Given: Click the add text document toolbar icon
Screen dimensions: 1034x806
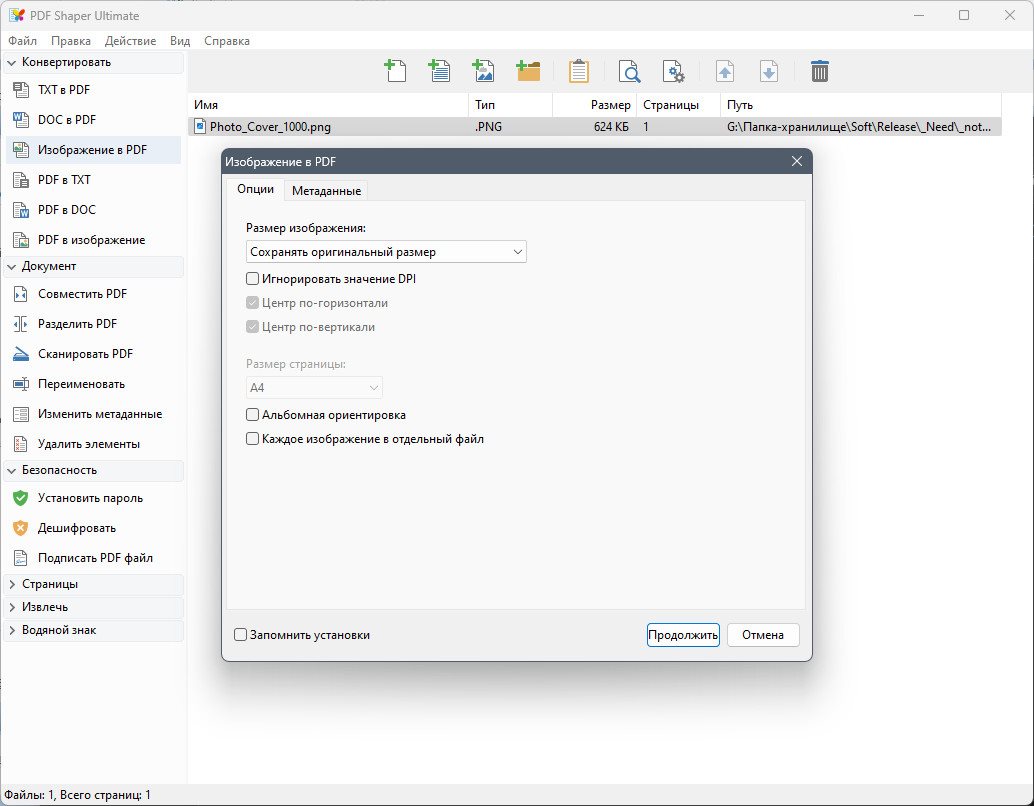Looking at the screenshot, I should tap(439, 71).
